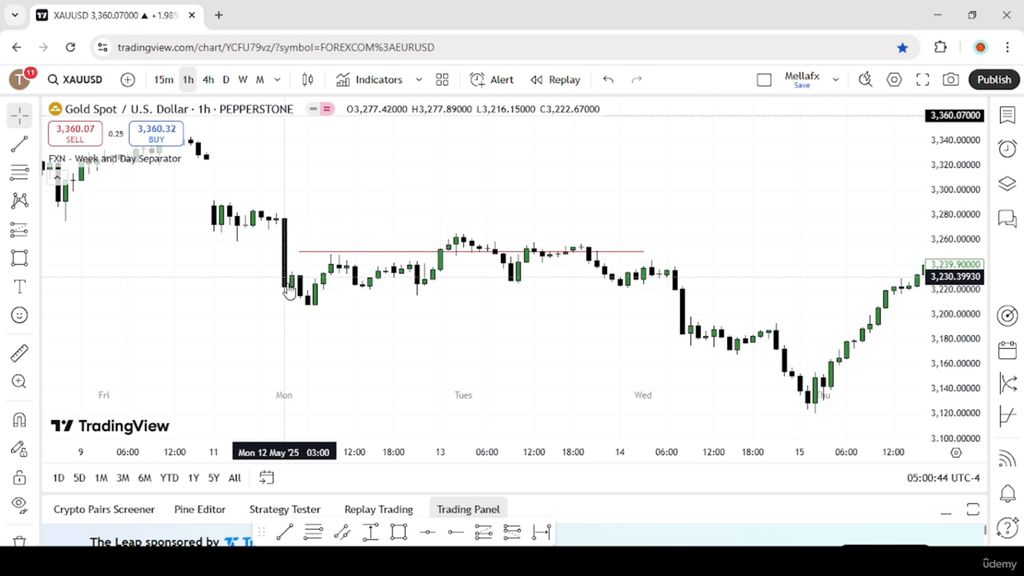Expand the timeframe interval dropdown arrow

[x=278, y=80]
